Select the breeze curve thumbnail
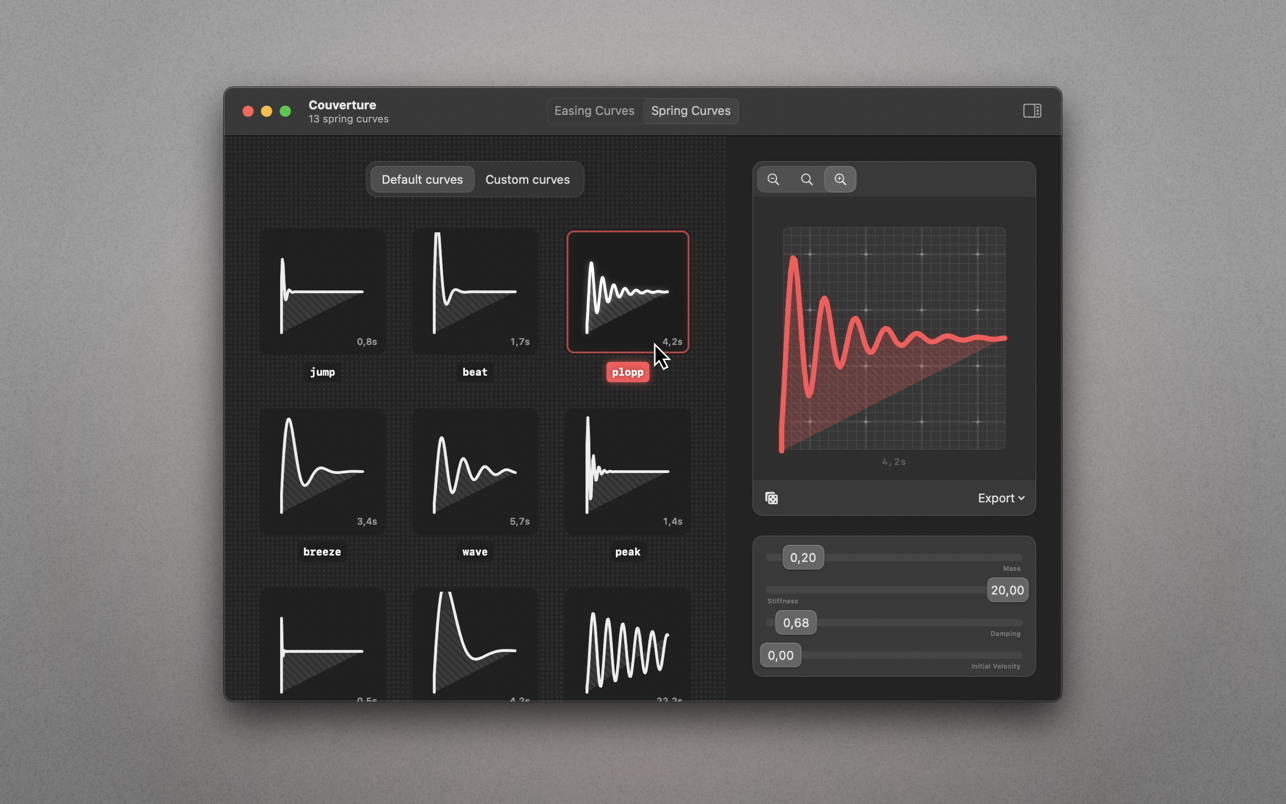Screen dimensions: 1286x804 (x=322, y=471)
